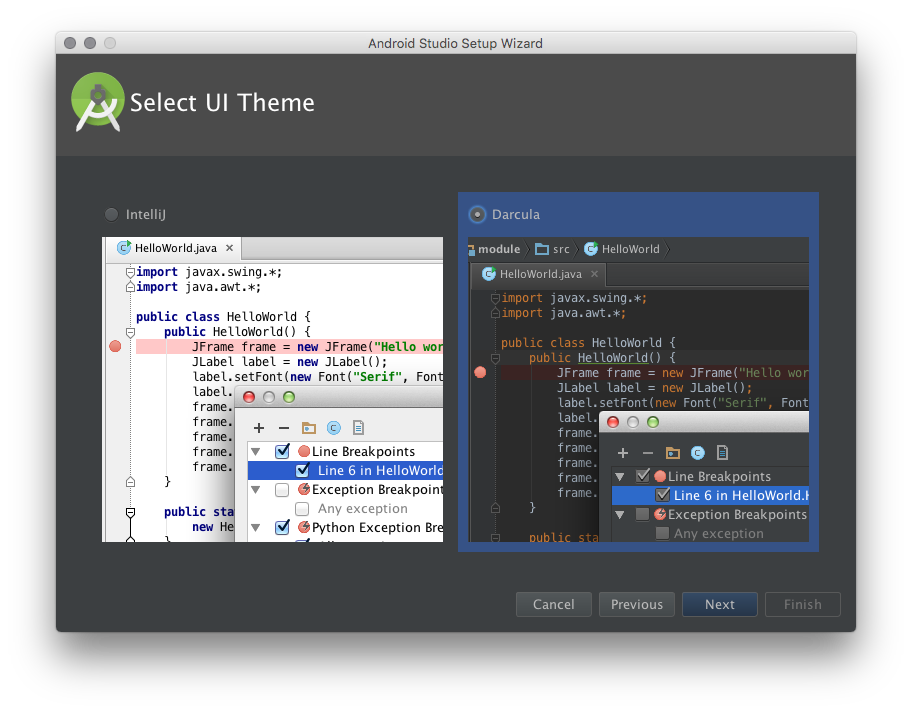
Task: Click the red breakpoint dot in IntelliJ preview gutter
Action: tap(115, 347)
